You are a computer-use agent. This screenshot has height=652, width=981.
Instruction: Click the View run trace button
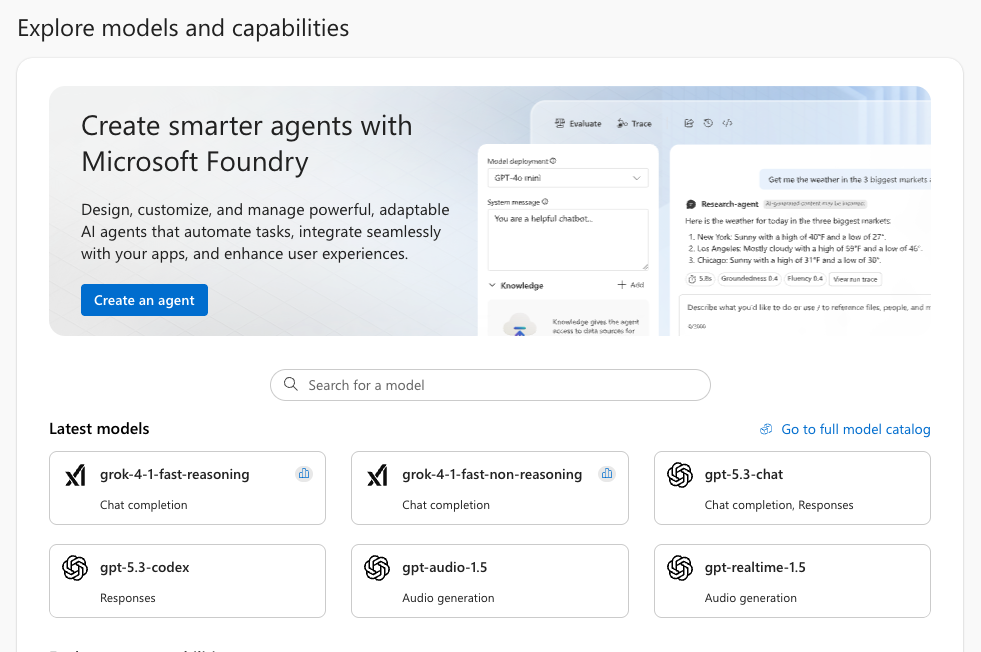click(x=854, y=279)
